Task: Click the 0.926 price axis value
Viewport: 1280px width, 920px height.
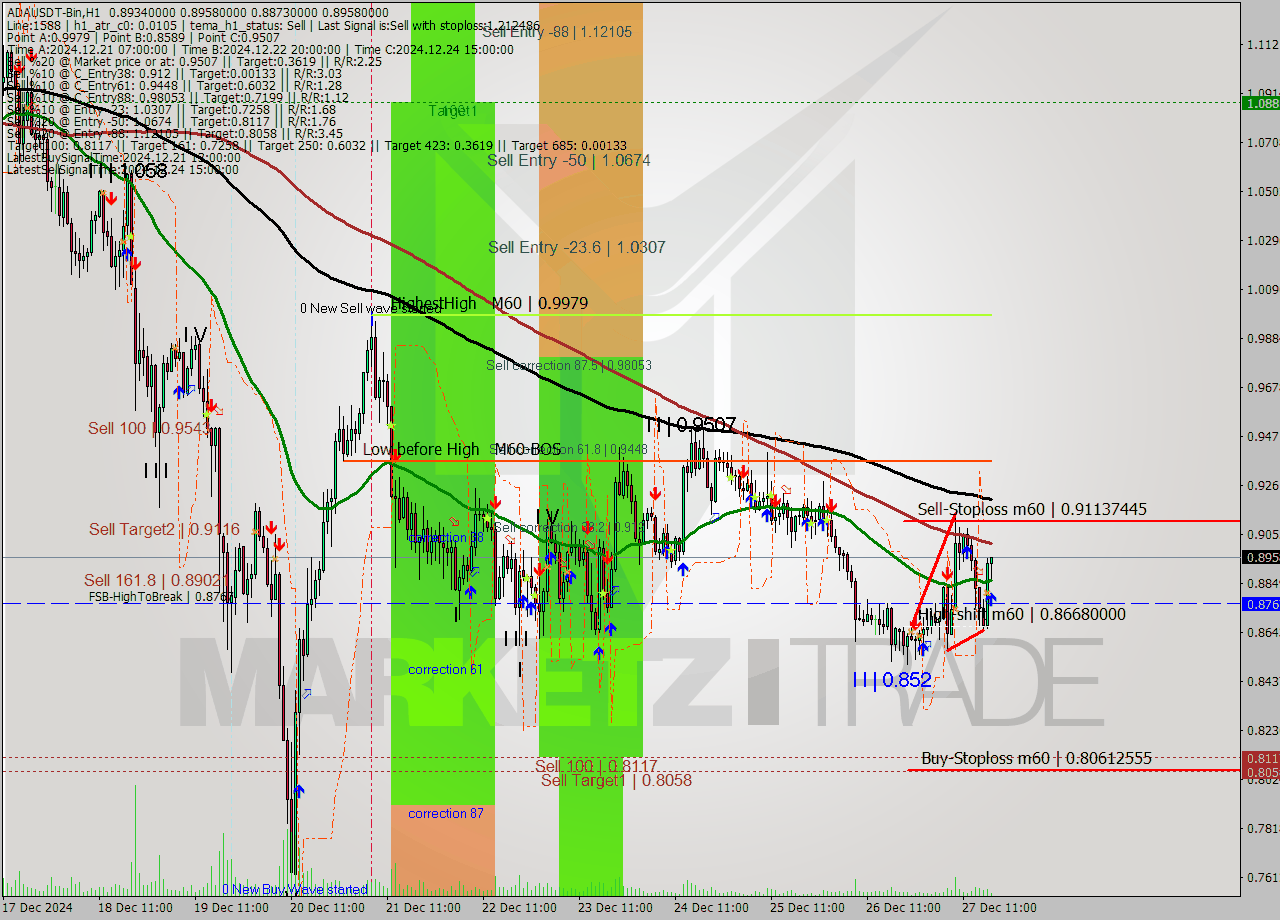Action: (x=1262, y=486)
